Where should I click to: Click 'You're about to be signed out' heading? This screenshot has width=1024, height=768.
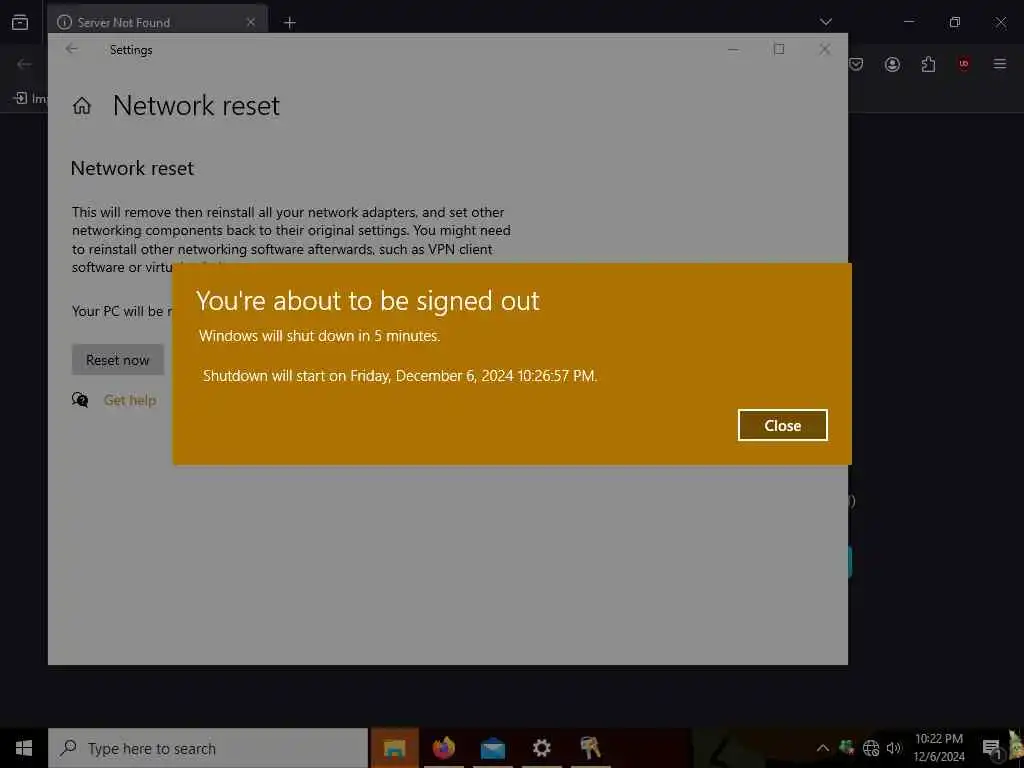coord(368,301)
